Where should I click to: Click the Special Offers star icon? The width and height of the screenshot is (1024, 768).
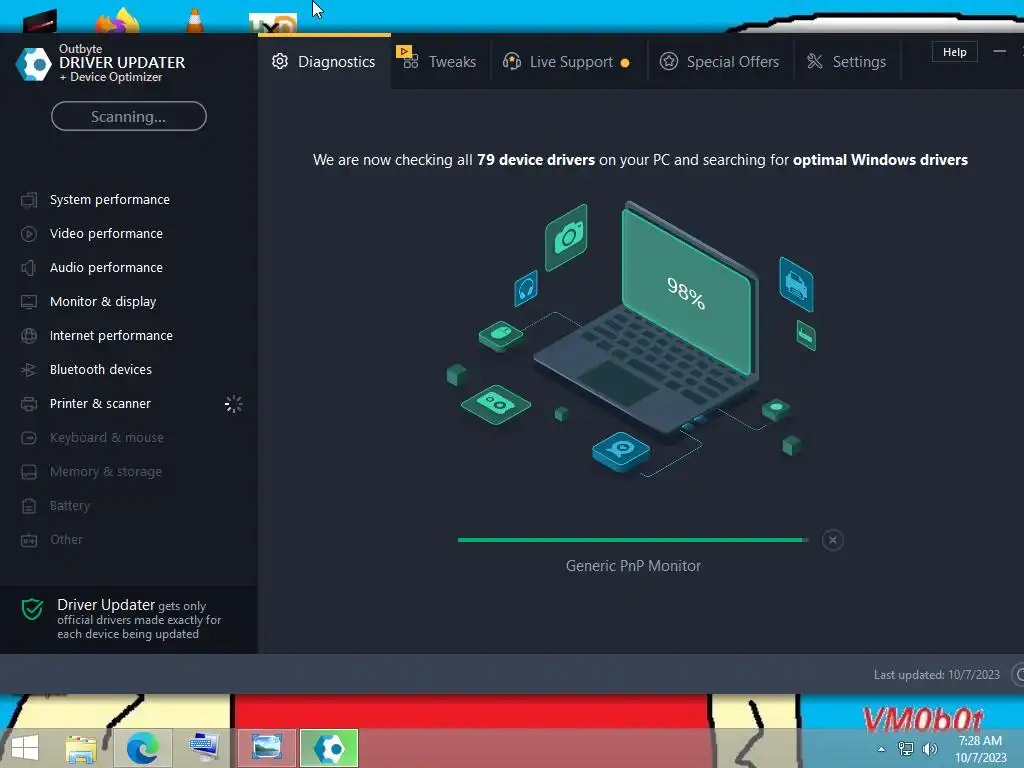point(669,61)
